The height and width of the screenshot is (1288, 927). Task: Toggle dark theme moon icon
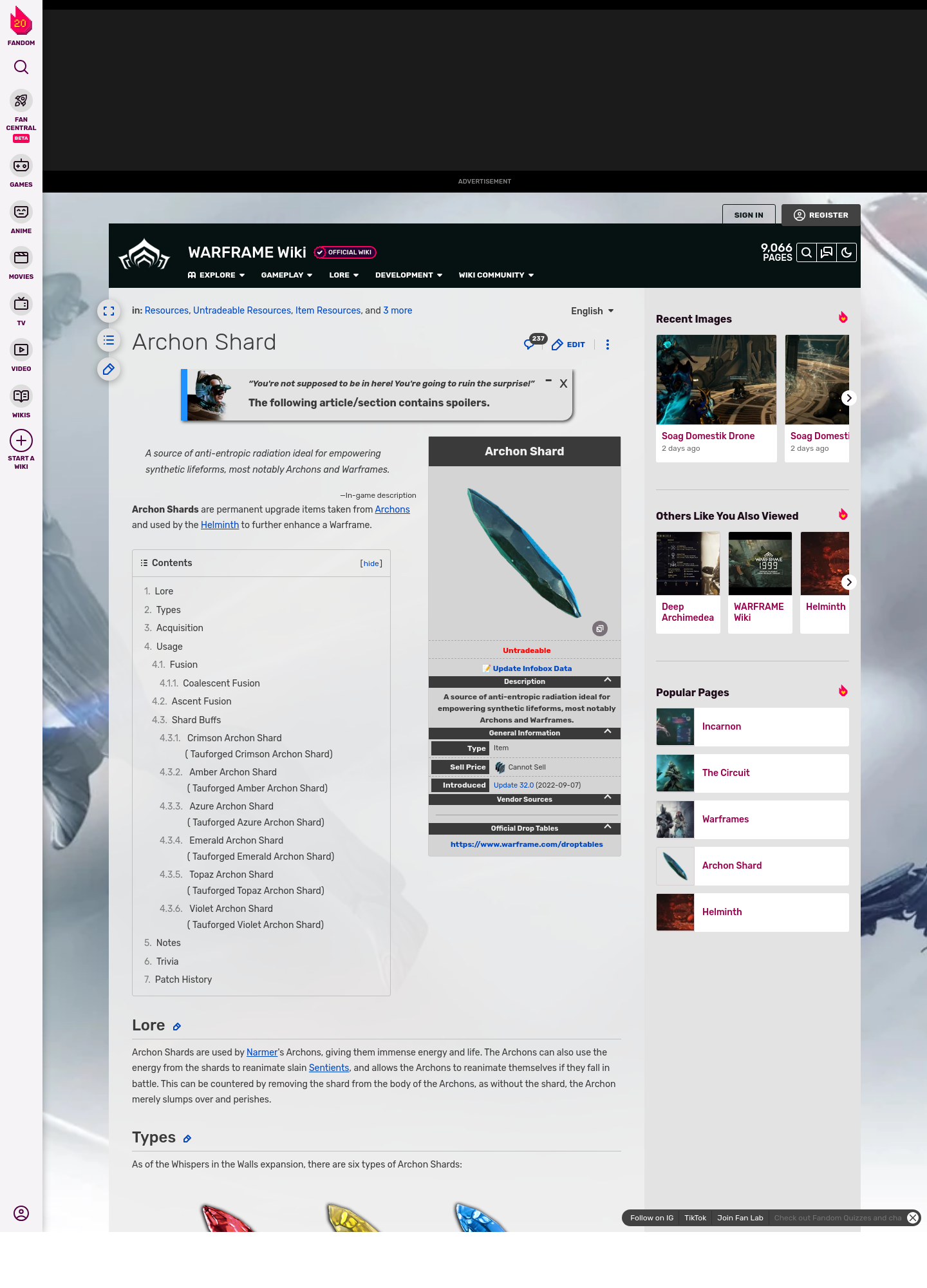[x=847, y=252]
